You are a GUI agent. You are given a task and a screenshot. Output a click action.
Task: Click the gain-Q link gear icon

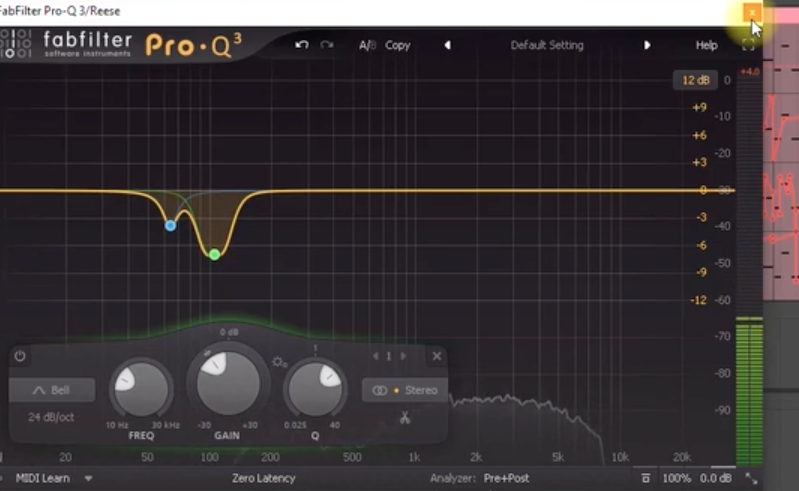tap(279, 361)
